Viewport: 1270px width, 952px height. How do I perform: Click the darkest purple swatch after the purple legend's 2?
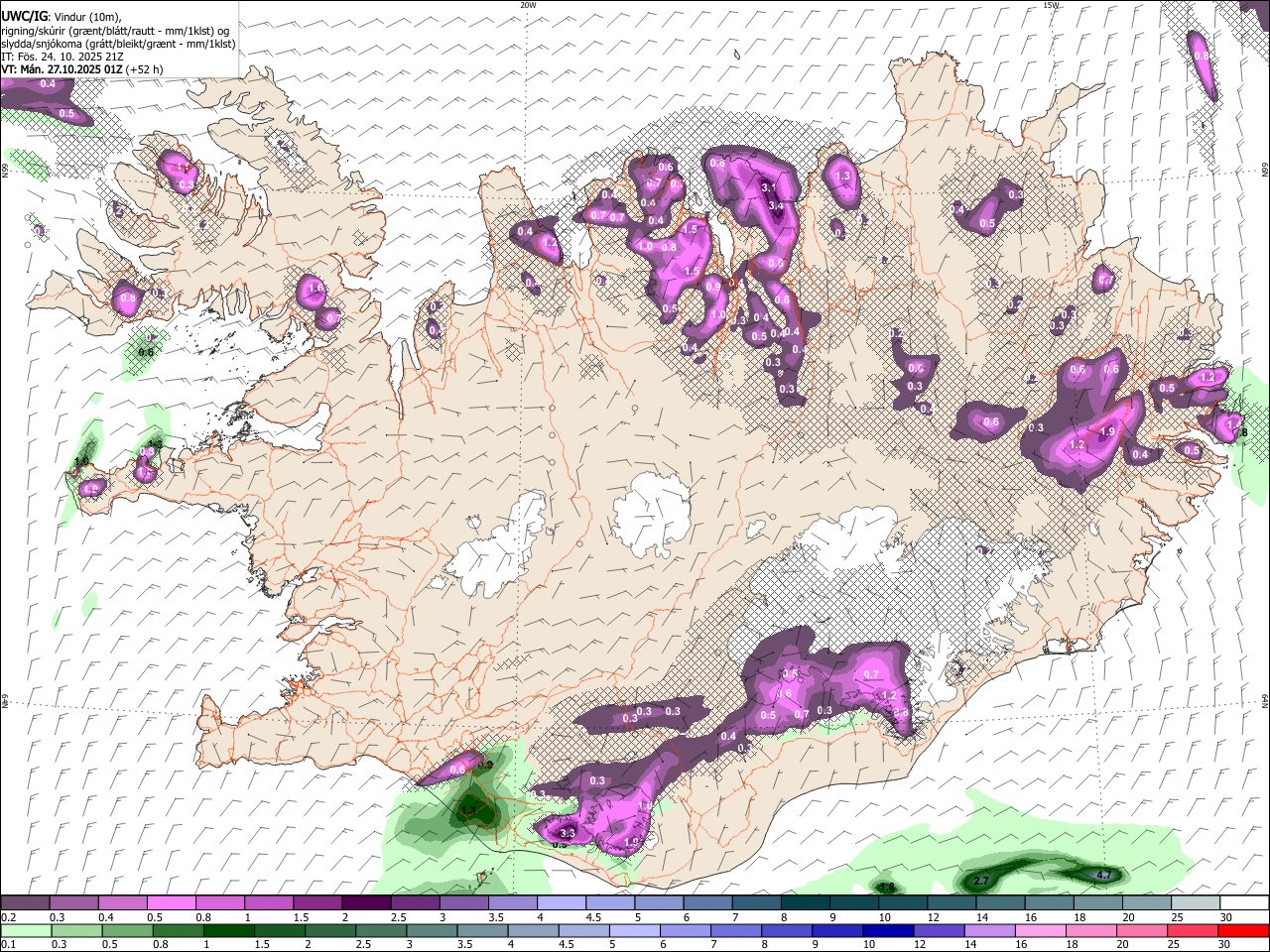click(365, 903)
